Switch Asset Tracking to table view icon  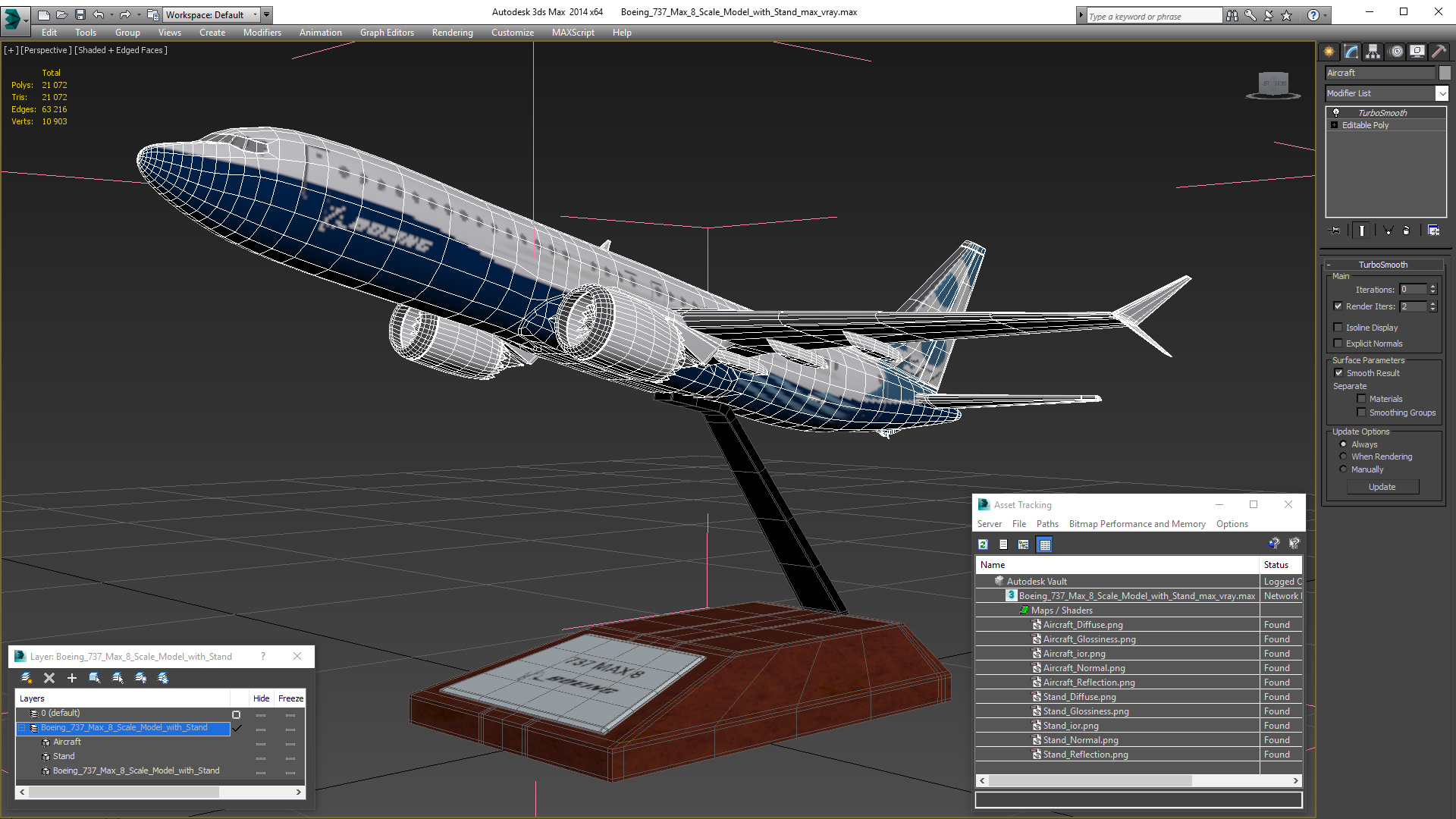(1044, 544)
